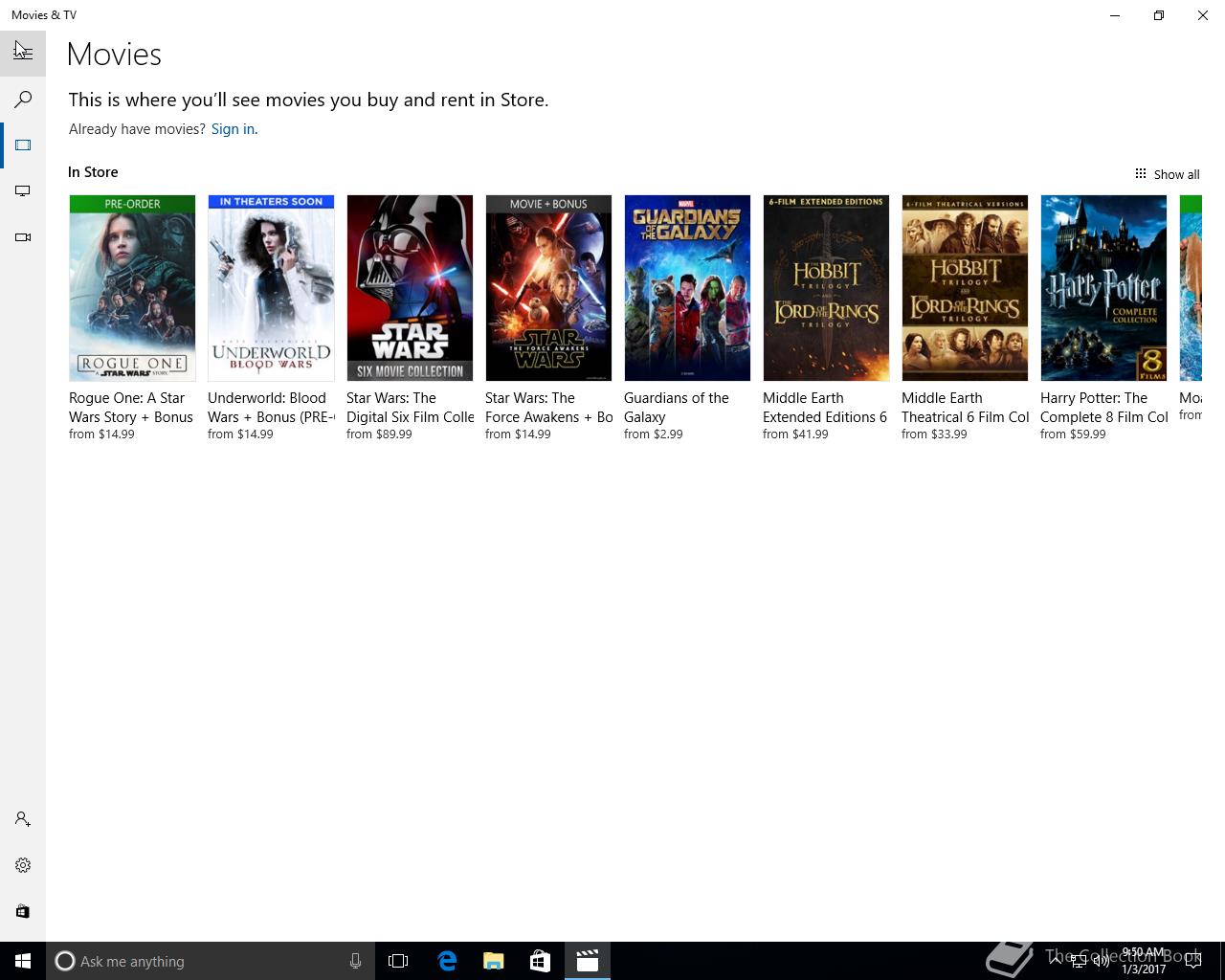Click the title 'Star Wars: The Digital Six Film'
The height and width of the screenshot is (980, 1225).
click(410, 408)
